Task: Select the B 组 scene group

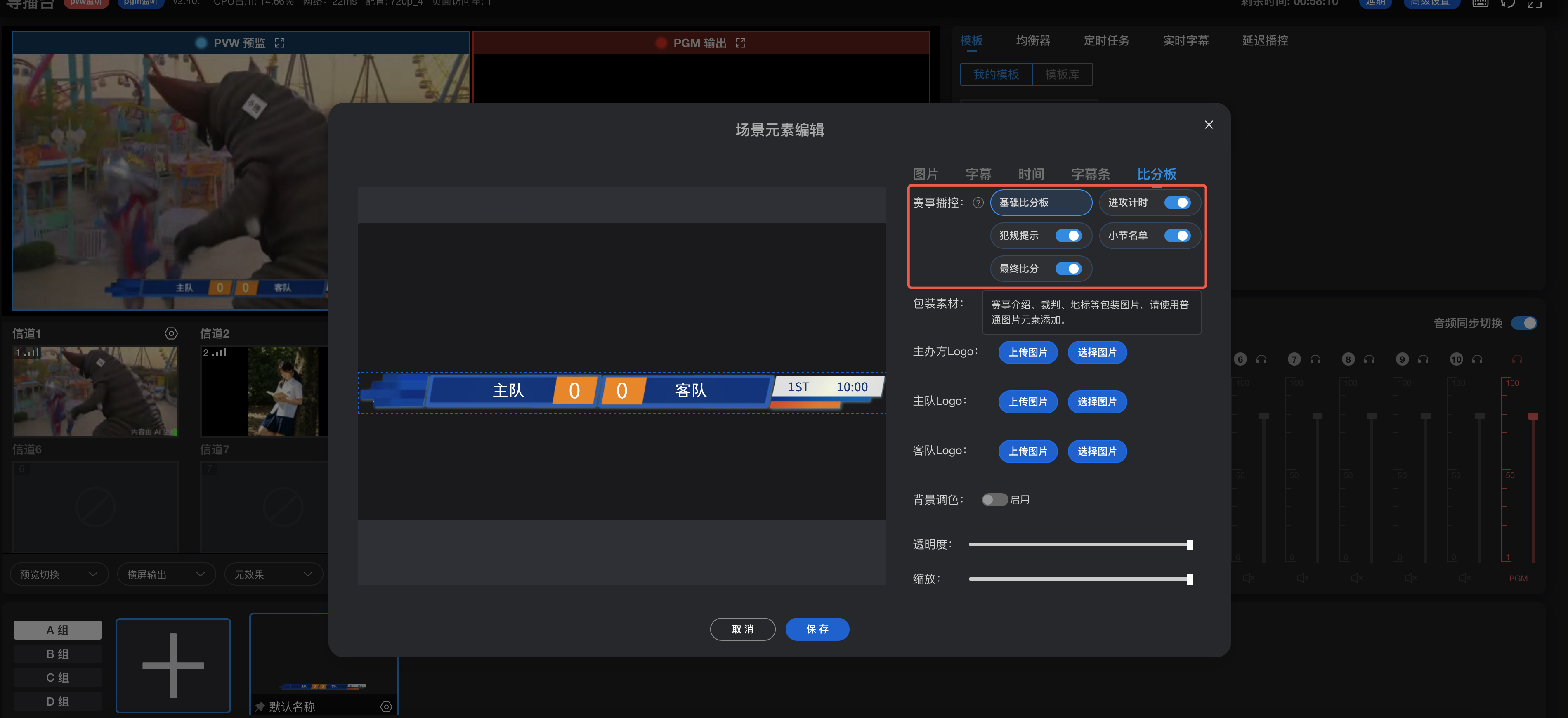Action: (x=58, y=654)
